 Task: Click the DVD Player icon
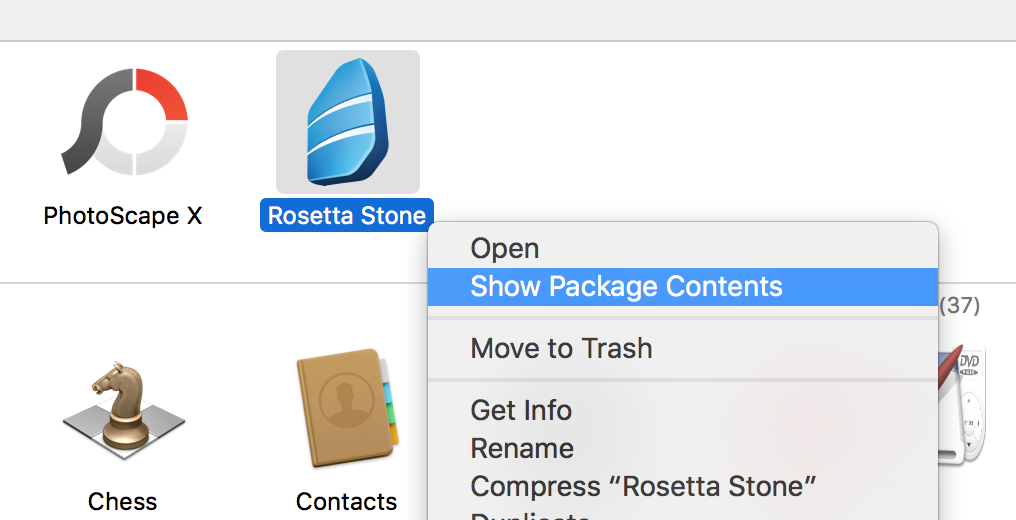pos(964,403)
